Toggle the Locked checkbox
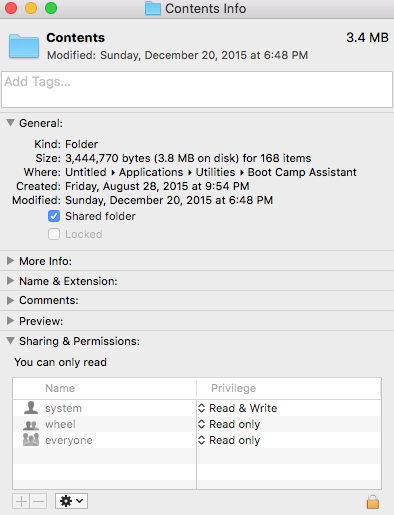 (54, 234)
